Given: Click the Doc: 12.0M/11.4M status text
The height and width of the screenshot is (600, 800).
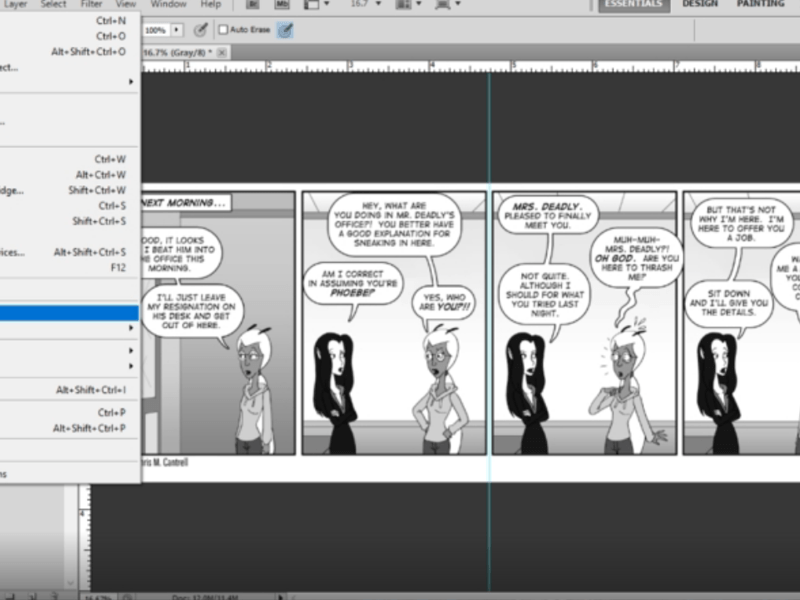Looking at the screenshot, I should click(205, 597).
